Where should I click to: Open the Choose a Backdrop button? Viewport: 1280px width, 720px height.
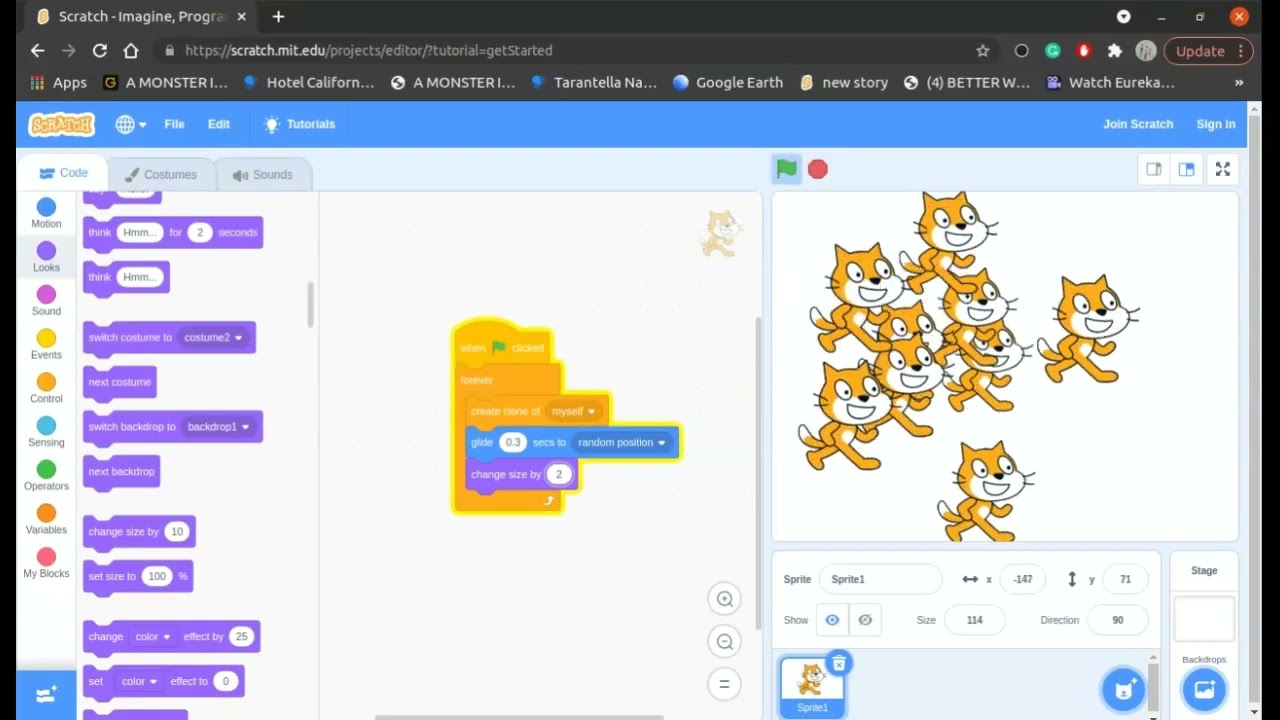point(1204,689)
